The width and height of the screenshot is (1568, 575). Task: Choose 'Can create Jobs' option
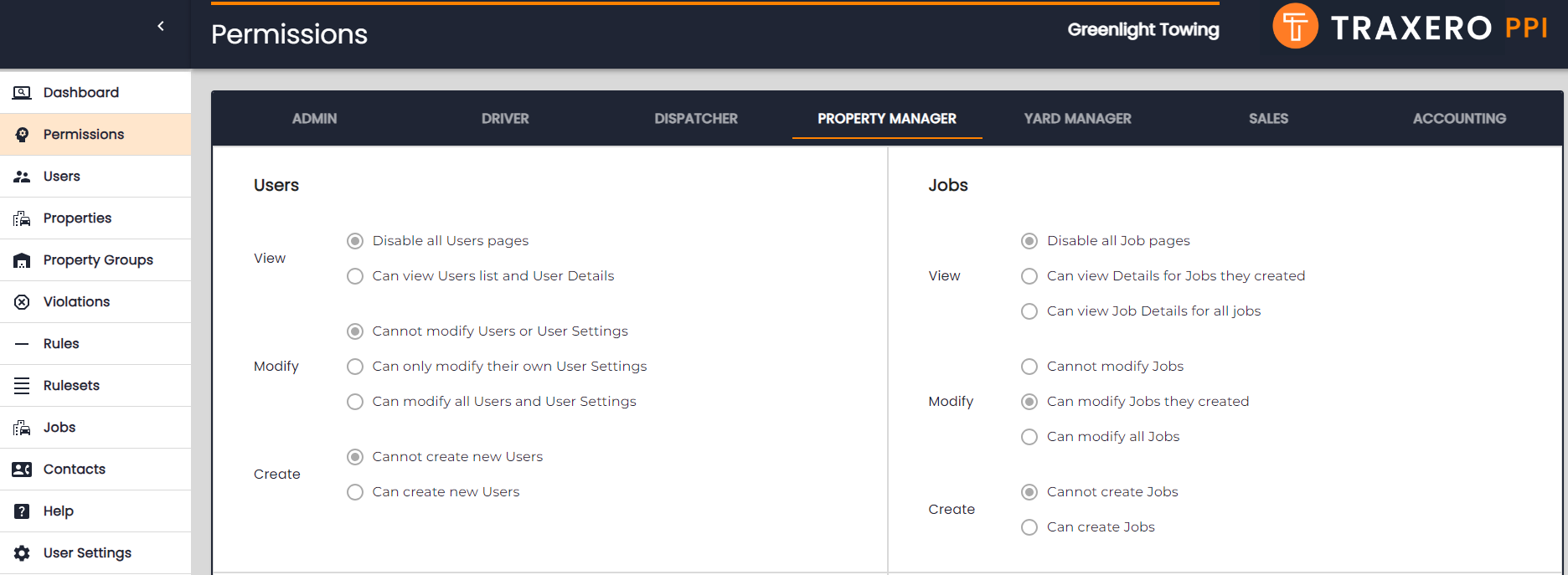point(1029,526)
